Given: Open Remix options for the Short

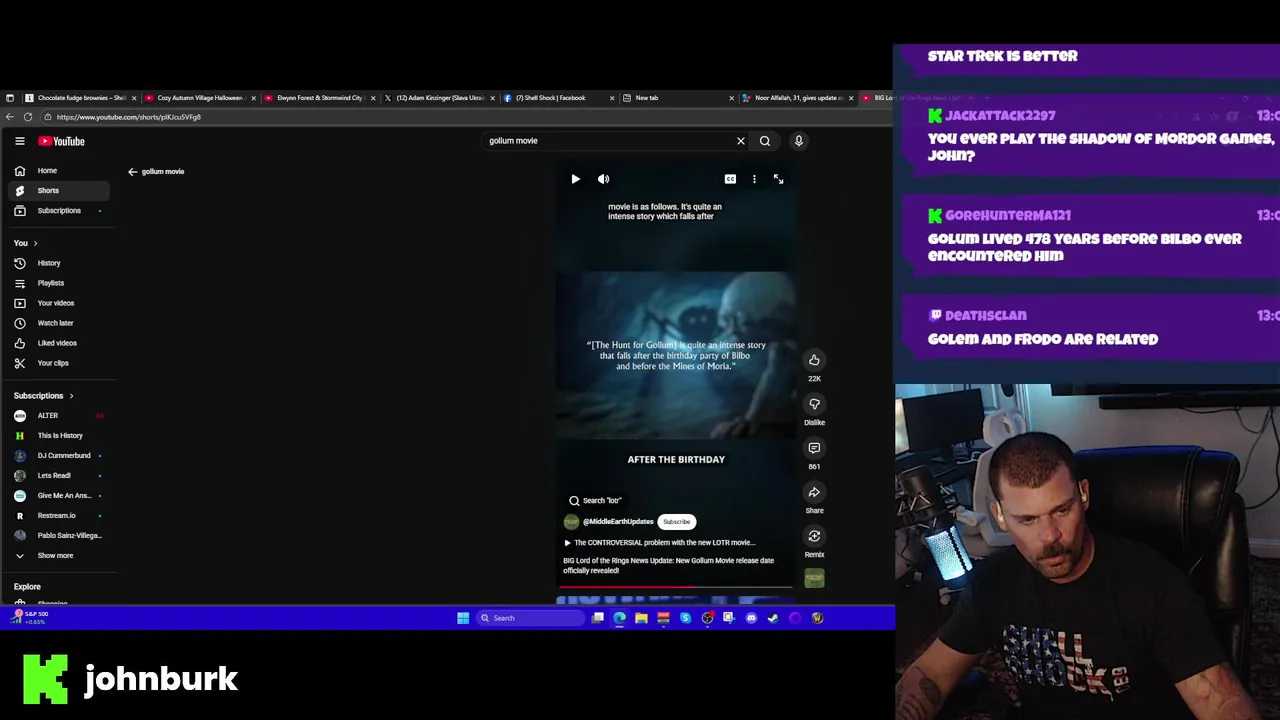Looking at the screenshot, I should coord(814,536).
